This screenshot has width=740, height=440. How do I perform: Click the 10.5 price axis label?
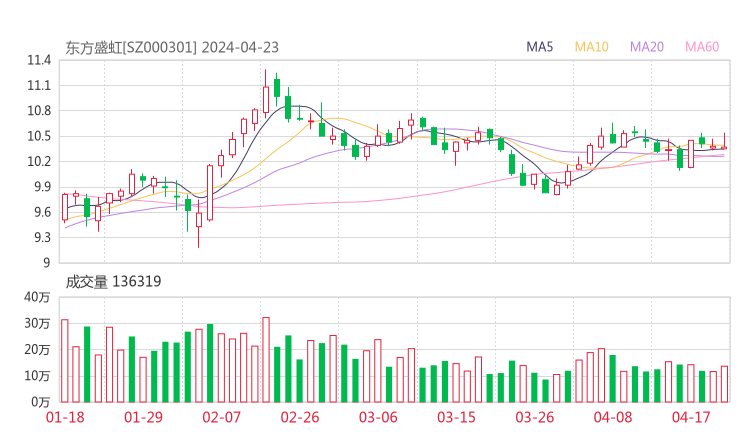pos(39,136)
